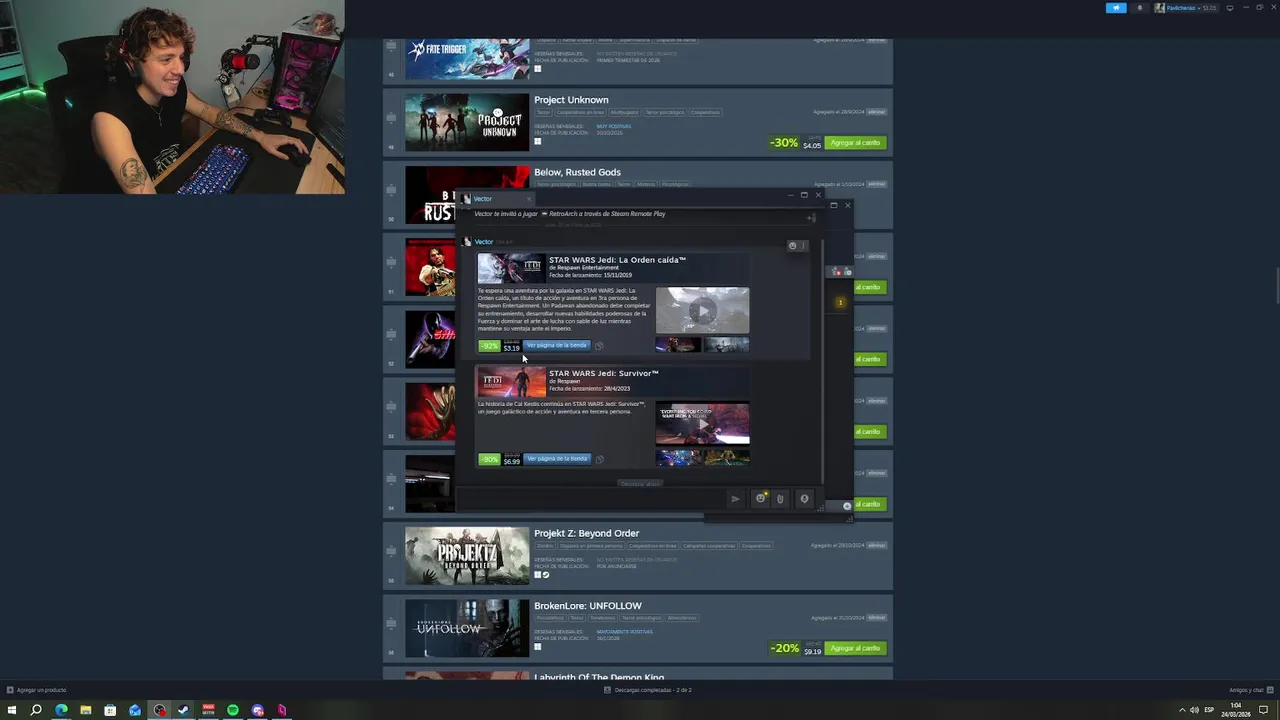This screenshot has height=720, width=1280.
Task: Open the emoji picker in the chat window
Action: click(x=760, y=499)
